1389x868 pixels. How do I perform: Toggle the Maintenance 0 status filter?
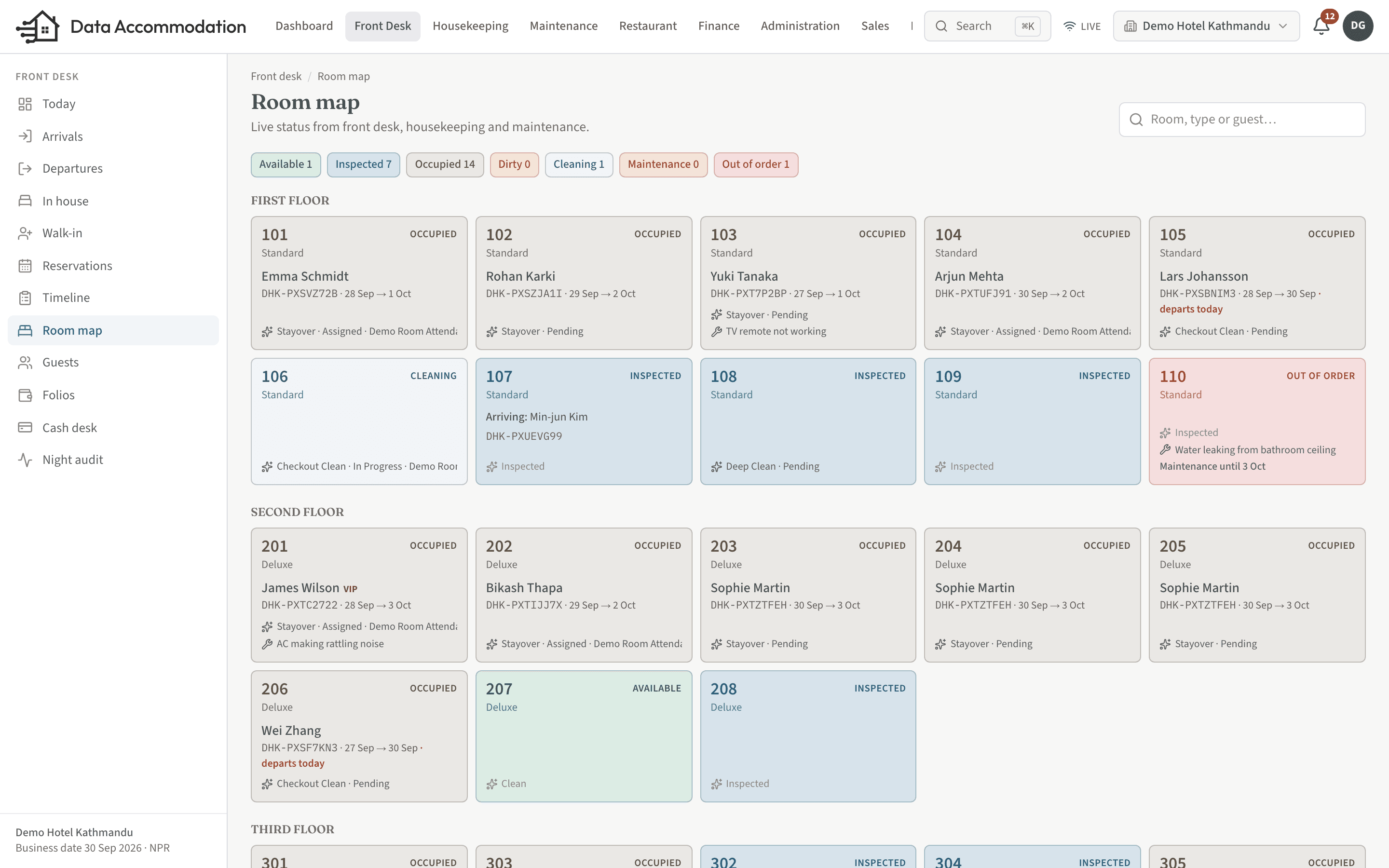pyautogui.click(x=663, y=165)
